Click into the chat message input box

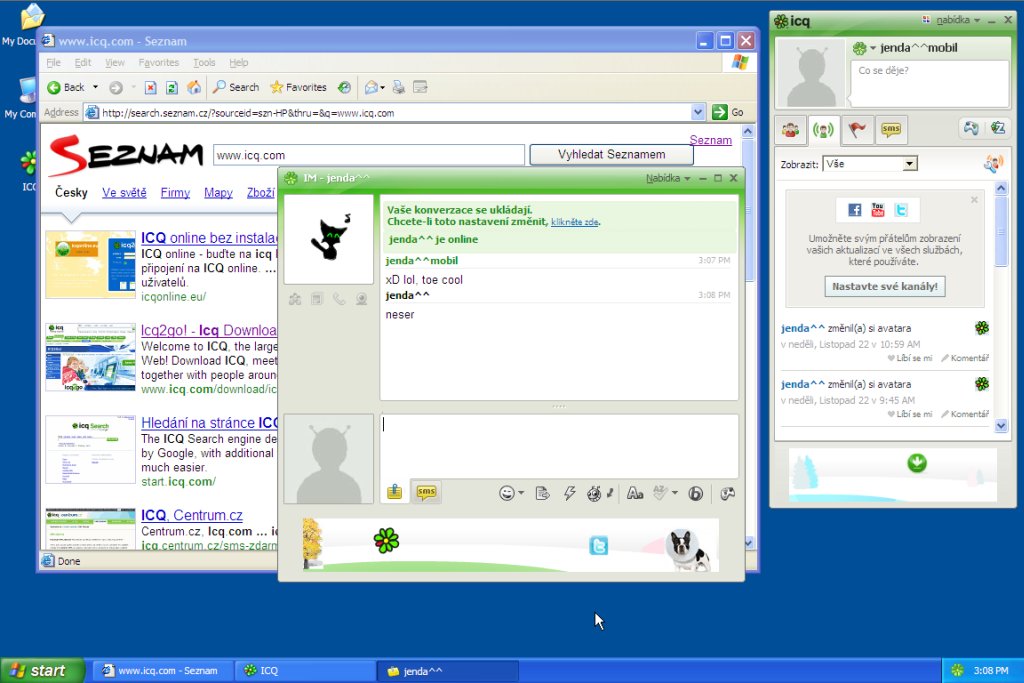coord(560,446)
